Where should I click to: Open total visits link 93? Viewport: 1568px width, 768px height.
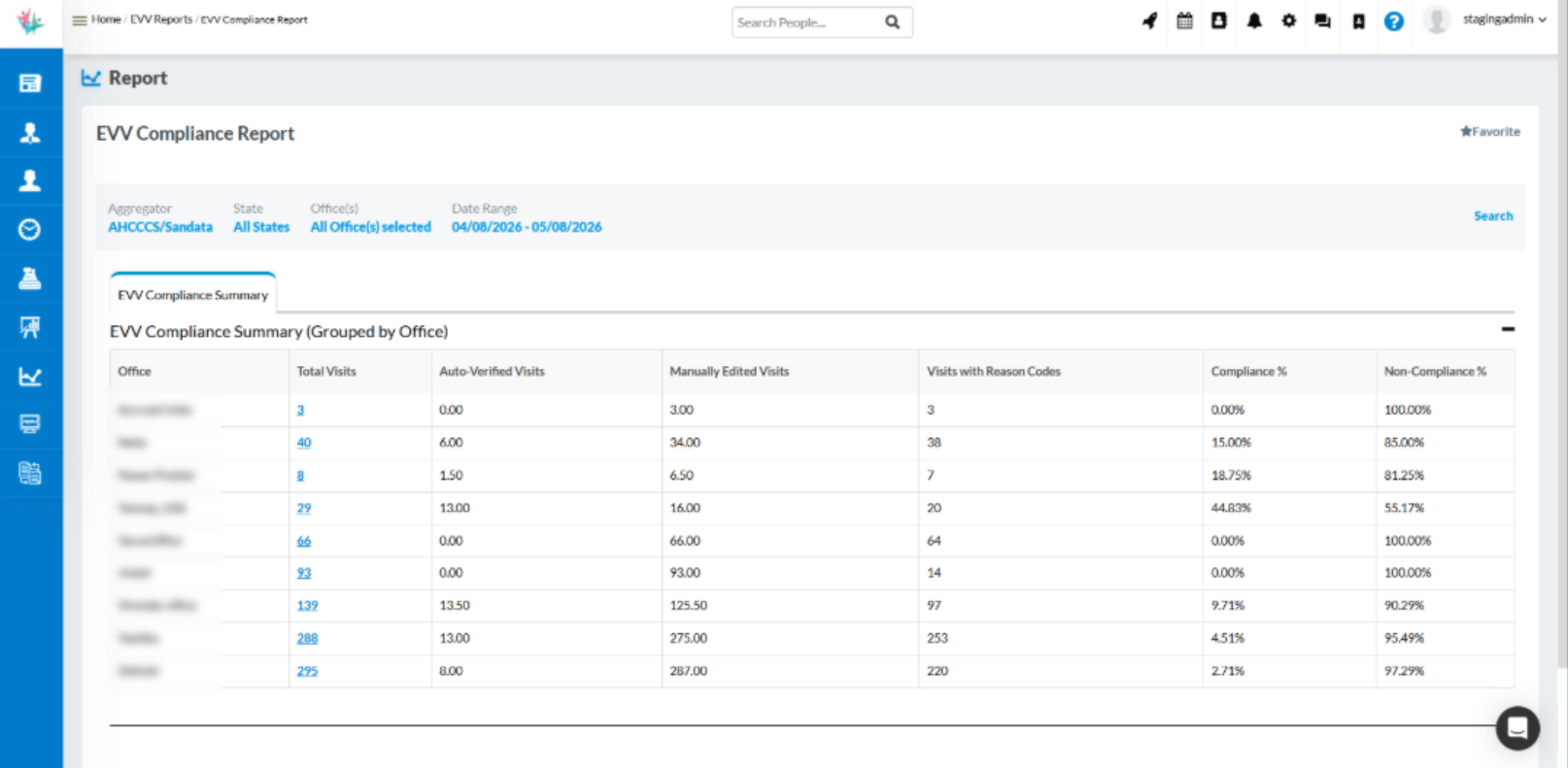coord(304,573)
